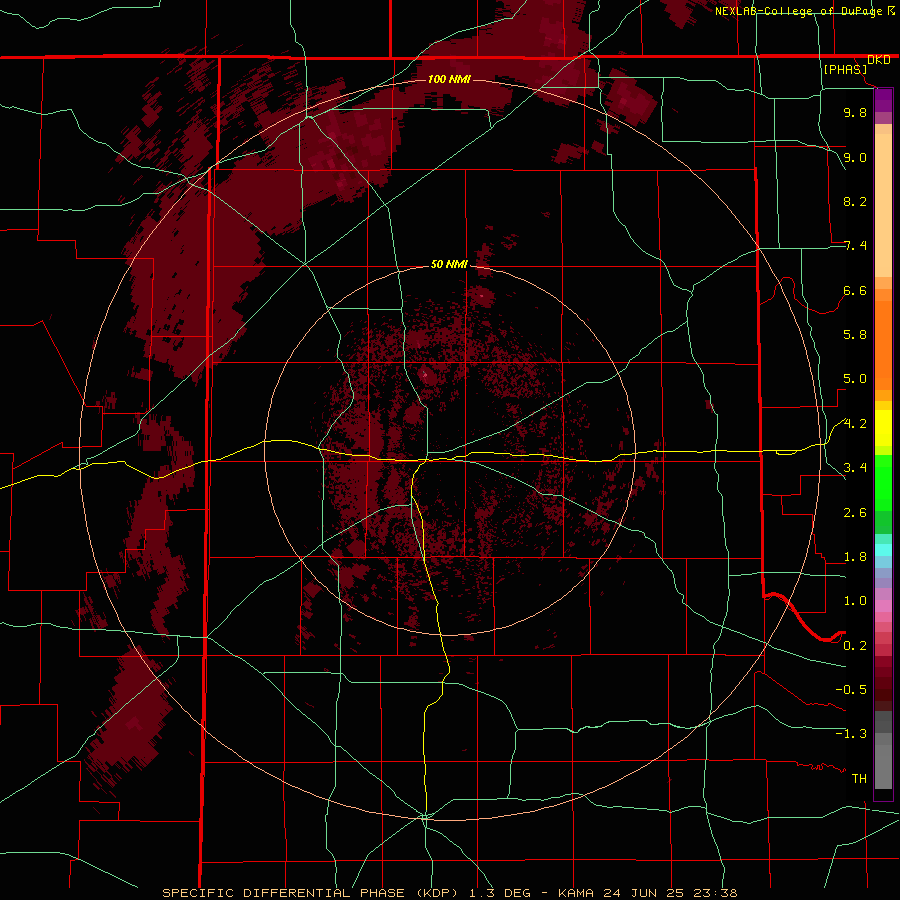The width and height of the screenshot is (900, 900).
Task: Click the 4.2 scale value
Action: (855, 424)
